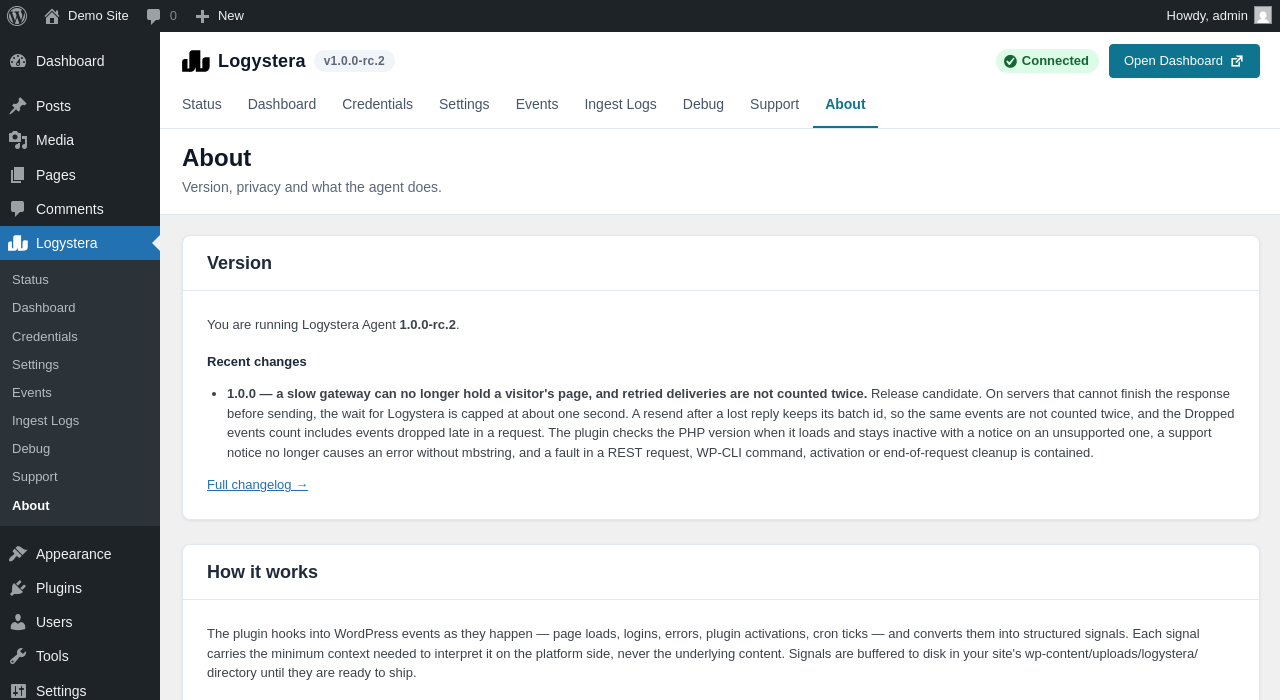Open About in Logystera submenu
Viewport: 1280px width, 700px height.
click(x=31, y=506)
